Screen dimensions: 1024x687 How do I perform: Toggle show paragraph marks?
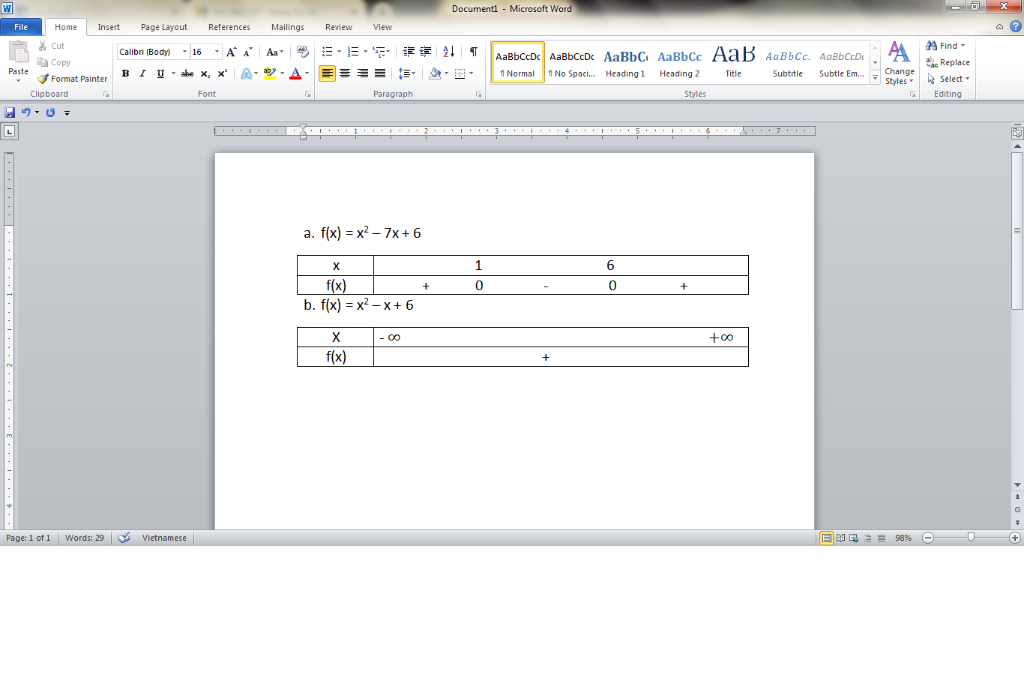point(473,52)
